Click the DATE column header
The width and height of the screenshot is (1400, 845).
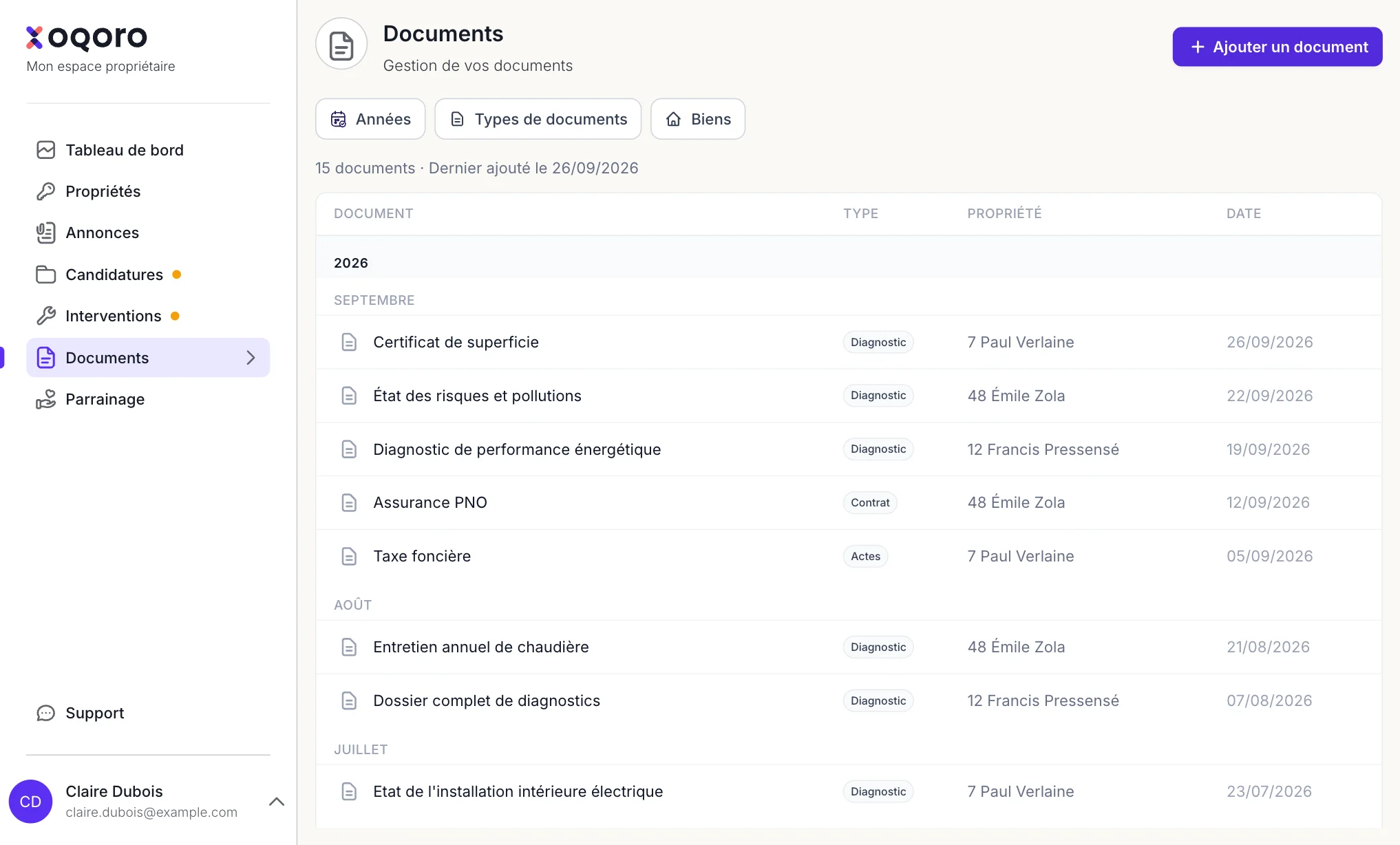pyautogui.click(x=1244, y=213)
